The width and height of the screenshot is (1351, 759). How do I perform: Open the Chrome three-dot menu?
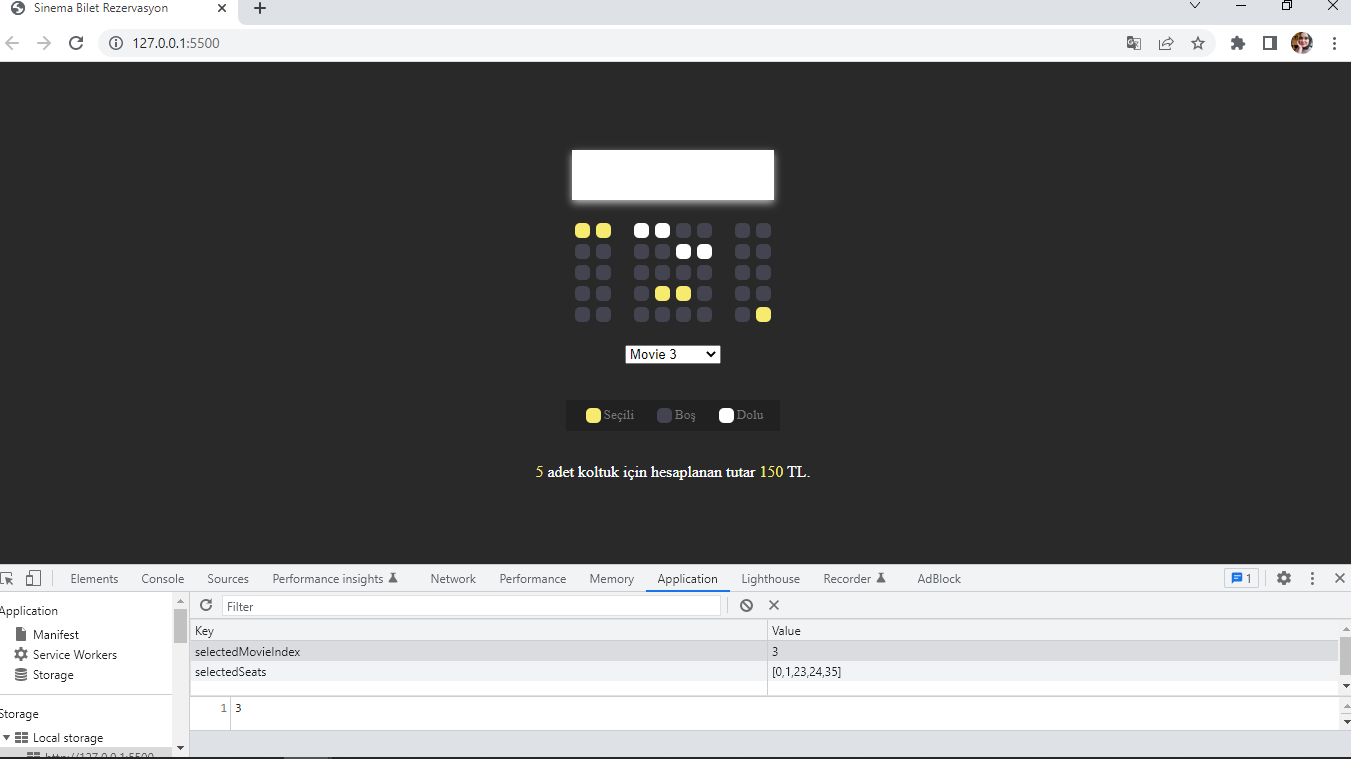tap(1334, 43)
